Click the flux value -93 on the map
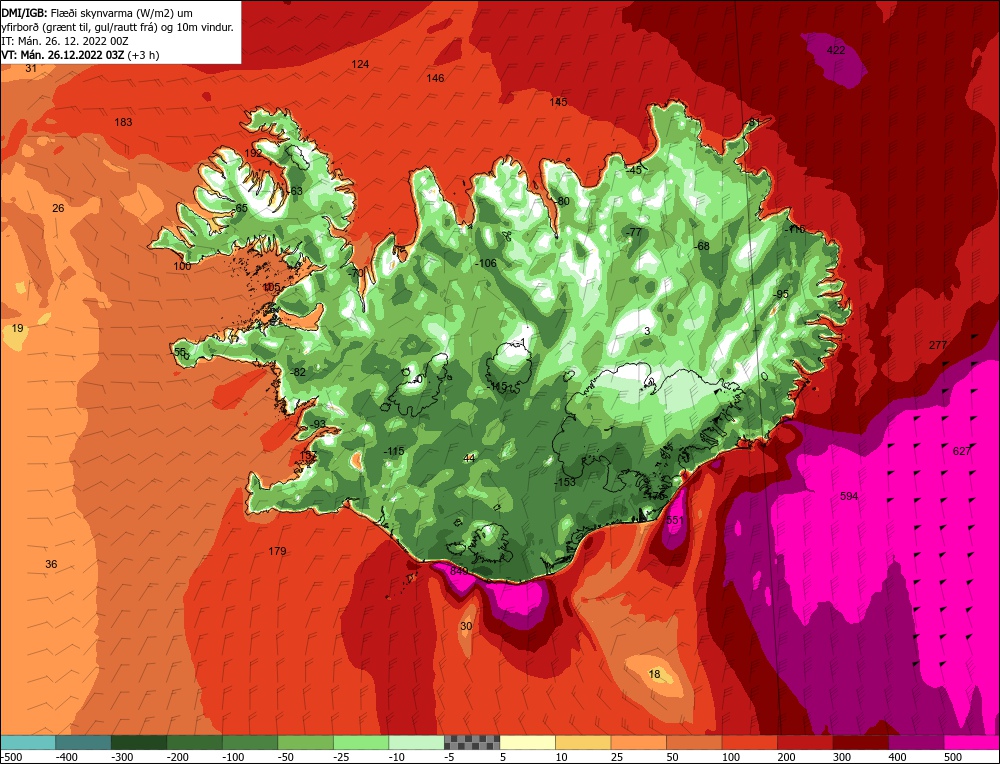Viewport: 1000px width, 764px height. (x=317, y=424)
